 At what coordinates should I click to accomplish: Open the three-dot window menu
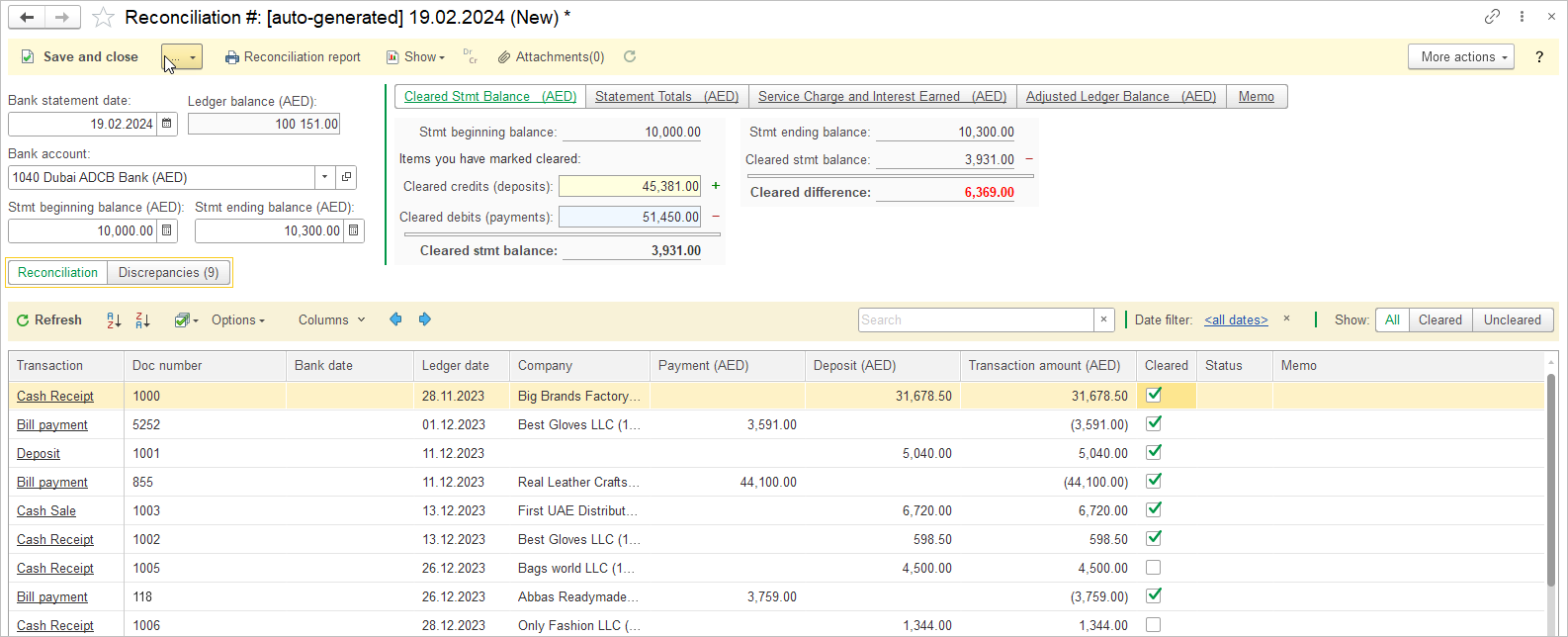(1523, 17)
